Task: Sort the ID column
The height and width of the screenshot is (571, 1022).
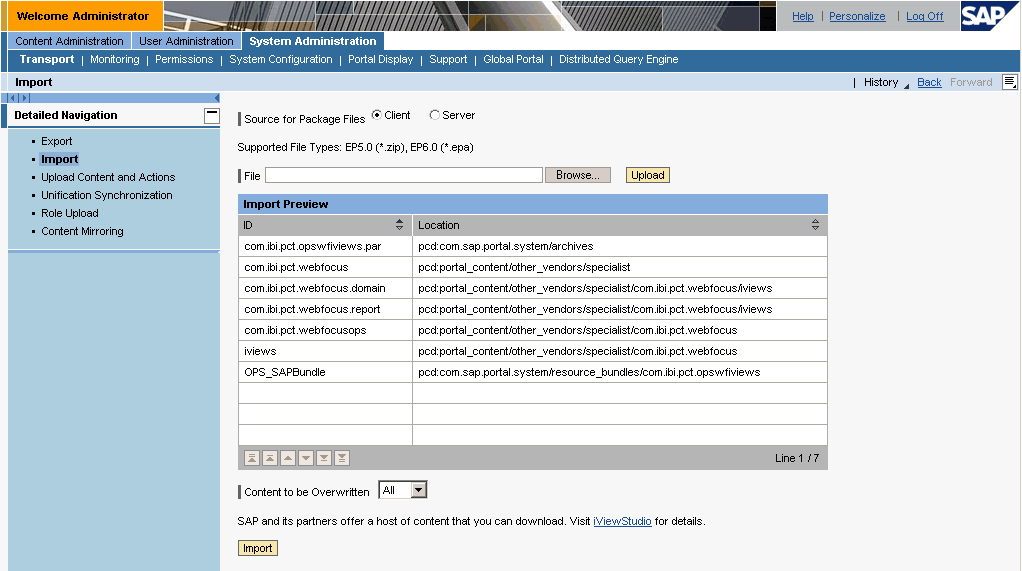Action: [400, 225]
